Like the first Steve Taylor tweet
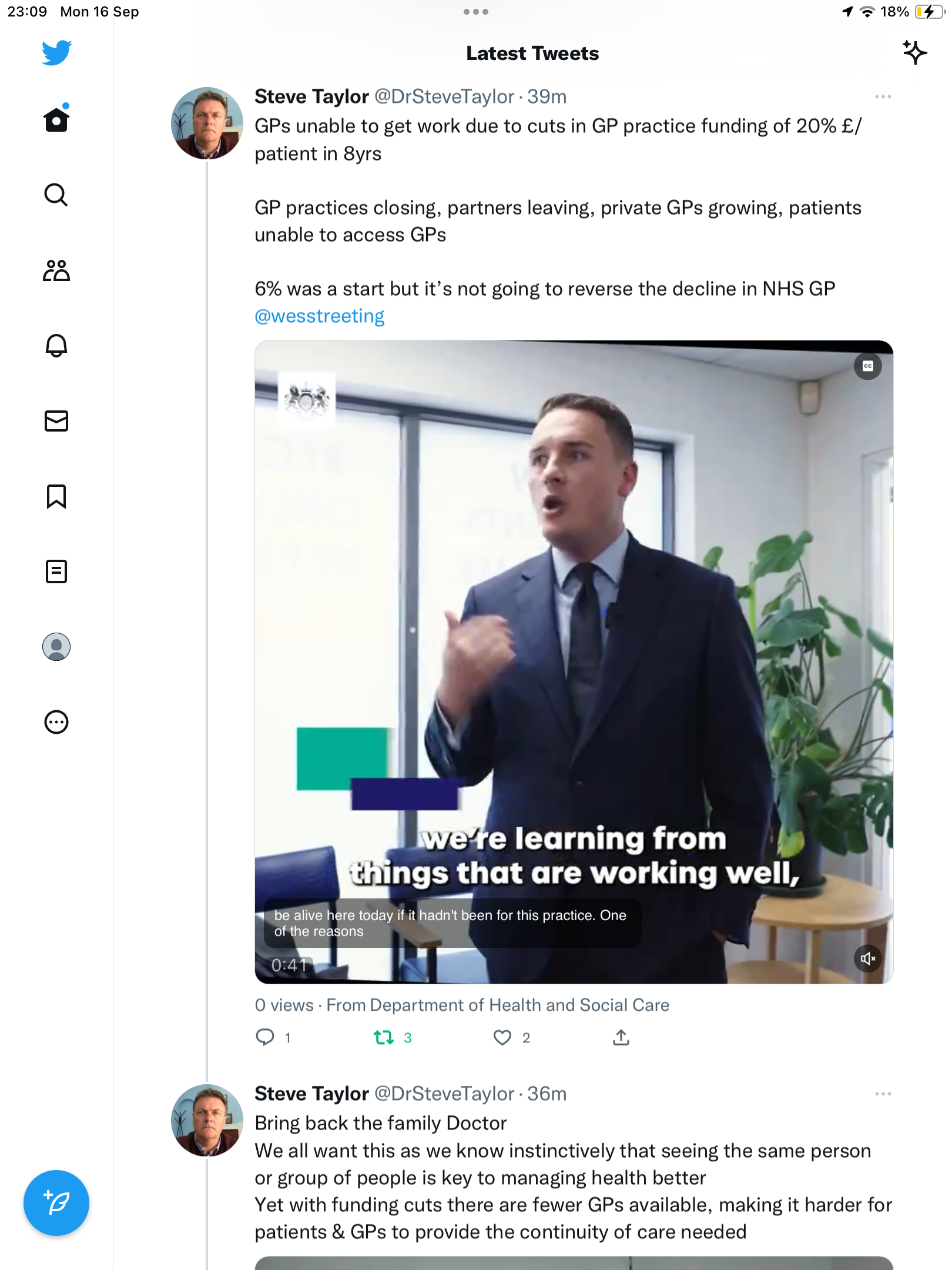Image resolution: width=952 pixels, height=1270 pixels. pos(502,1038)
